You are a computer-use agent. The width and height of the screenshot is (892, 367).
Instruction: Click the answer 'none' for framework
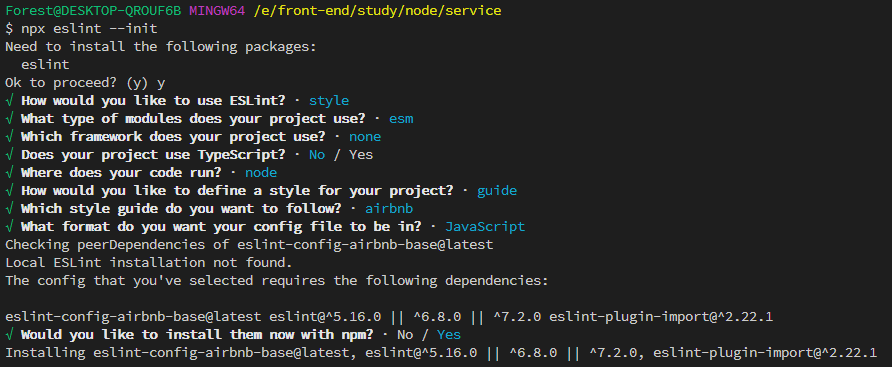365,137
